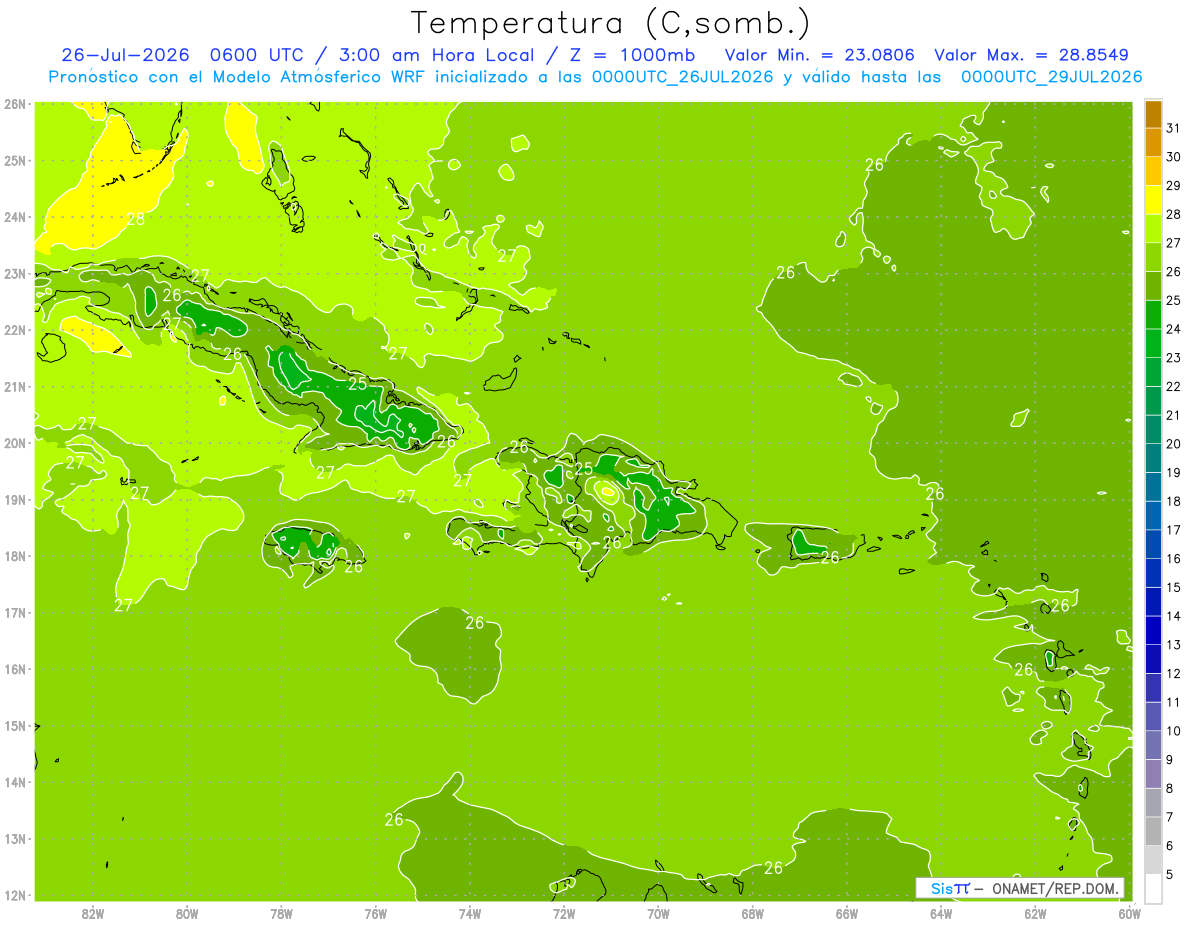Click the "80W" longitude axis label
The width and height of the screenshot is (1200, 927).
coord(187,913)
